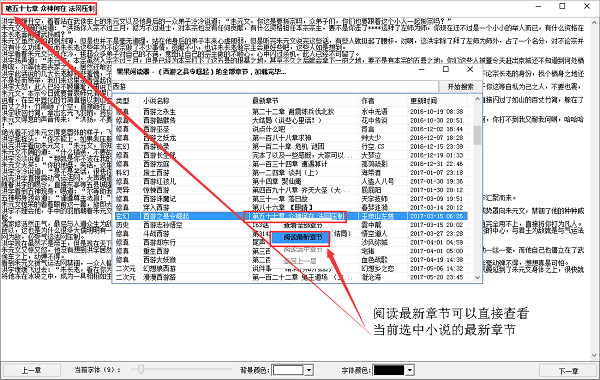The image size is (600, 380).
Task: Click the '科幻' type cell
Action: [x=122, y=173]
